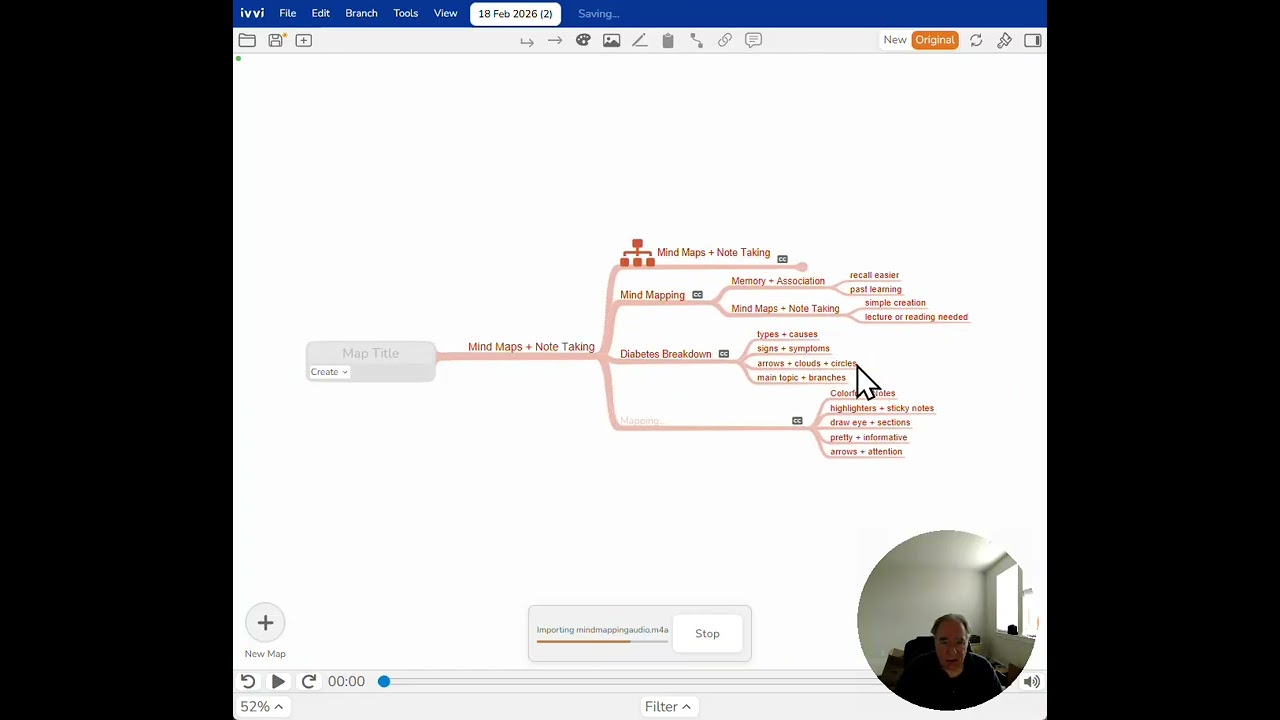This screenshot has height=720, width=1280.
Task: Click the hooked child-branch arrow icon
Action: pos(526,41)
